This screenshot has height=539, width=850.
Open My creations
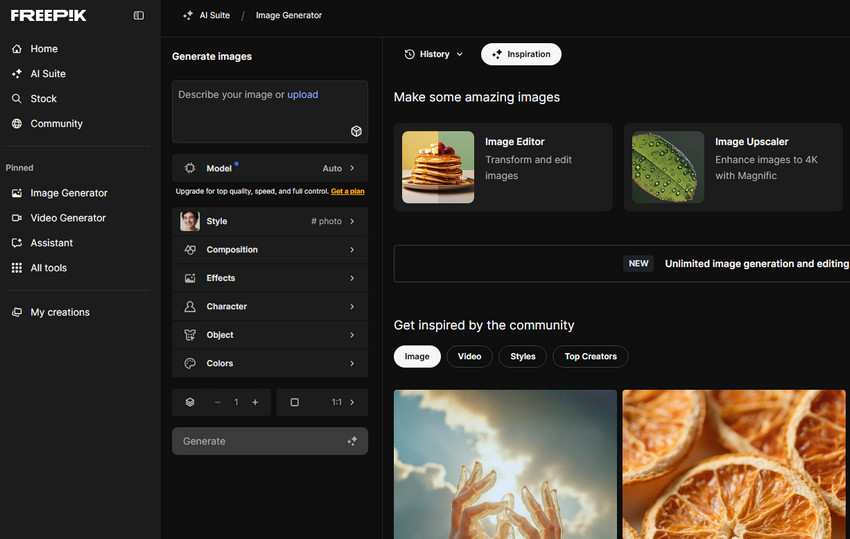pos(60,312)
